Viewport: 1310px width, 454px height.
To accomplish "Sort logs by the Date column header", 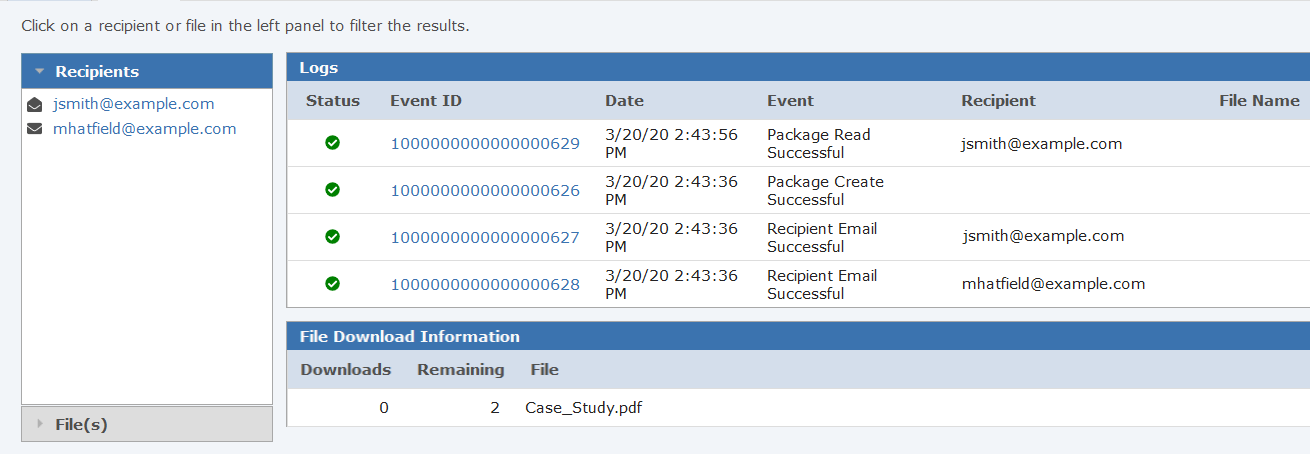I will 624,101.
